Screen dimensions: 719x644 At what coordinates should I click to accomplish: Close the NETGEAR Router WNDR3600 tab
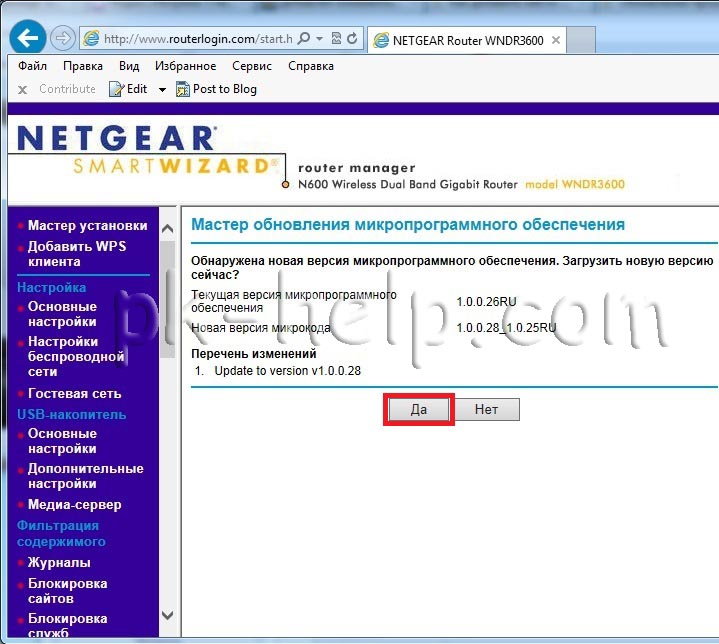556,40
